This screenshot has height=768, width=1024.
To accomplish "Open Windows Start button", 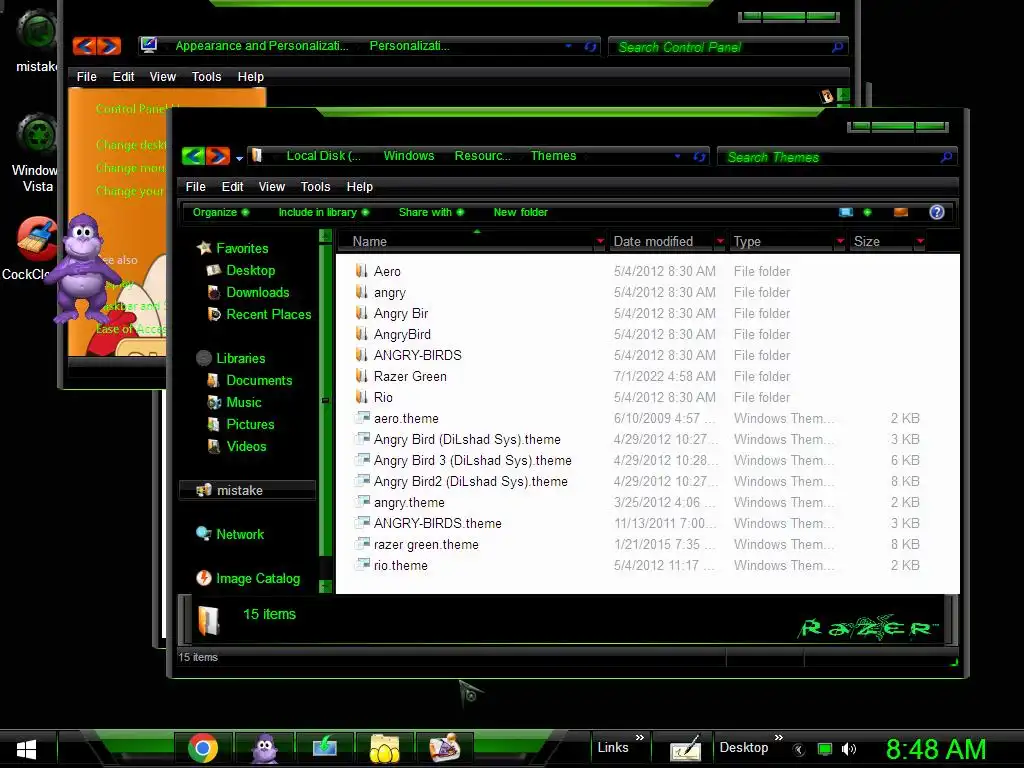I will coord(26,749).
